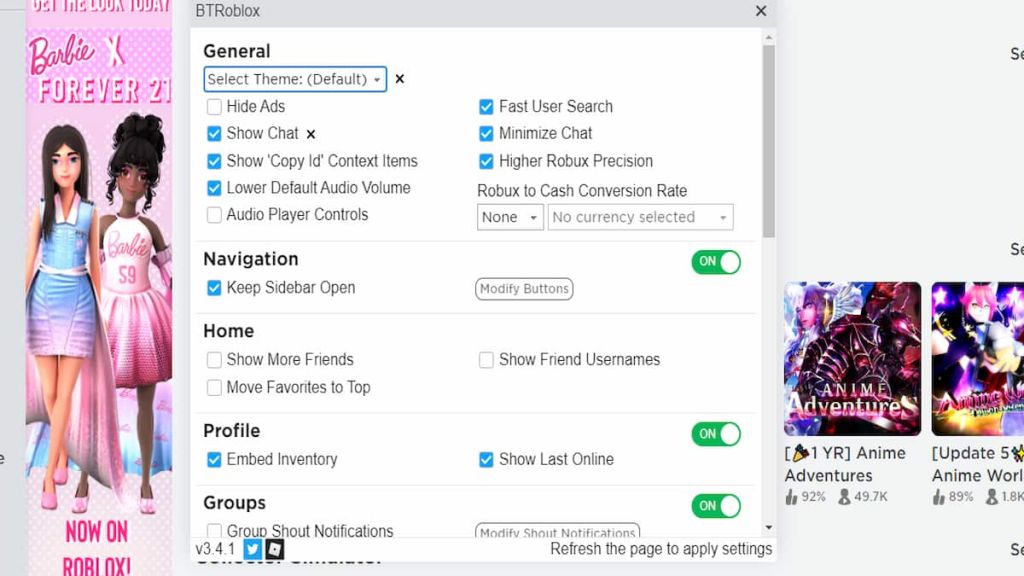Open the Select Theme dropdown
This screenshot has width=1024, height=576.
tap(295, 78)
